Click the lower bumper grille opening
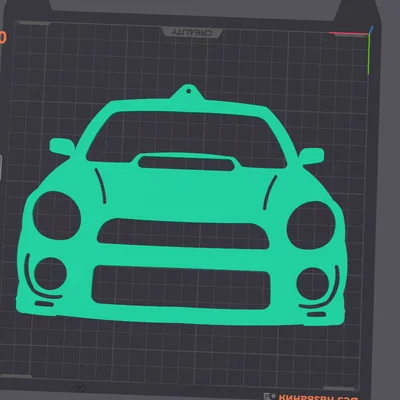This screenshot has height=400, width=400. (x=181, y=287)
